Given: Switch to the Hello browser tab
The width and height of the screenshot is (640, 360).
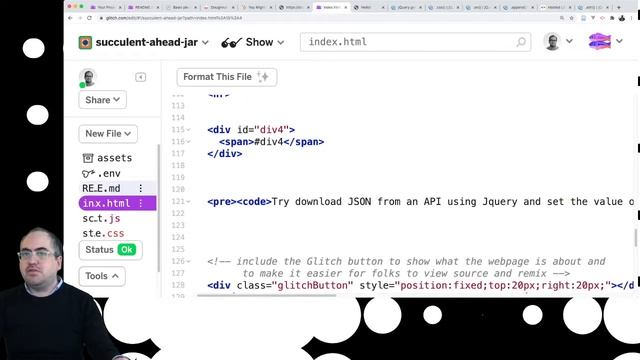Looking at the screenshot, I should coord(369,7).
